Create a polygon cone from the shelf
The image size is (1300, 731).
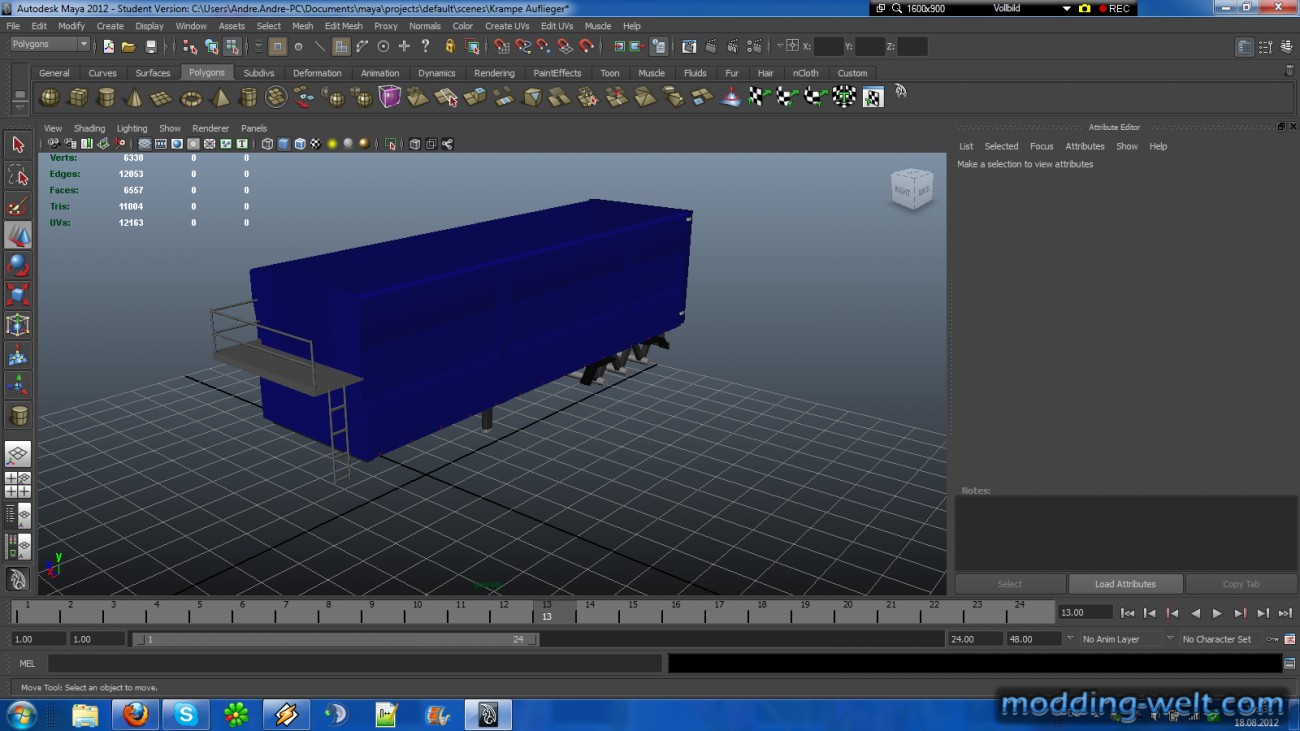click(x=133, y=97)
